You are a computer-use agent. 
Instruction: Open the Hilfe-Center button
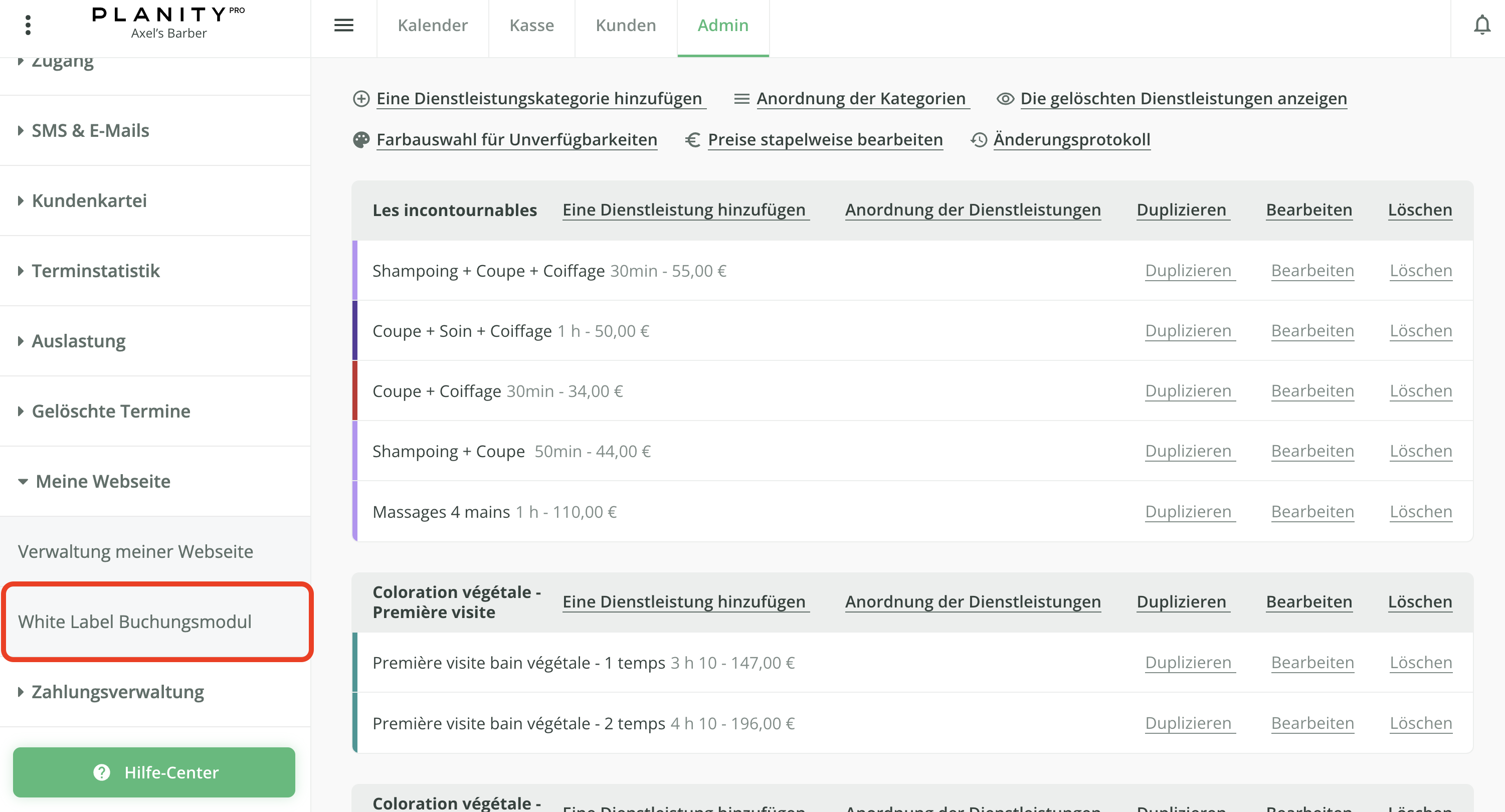[x=154, y=772]
